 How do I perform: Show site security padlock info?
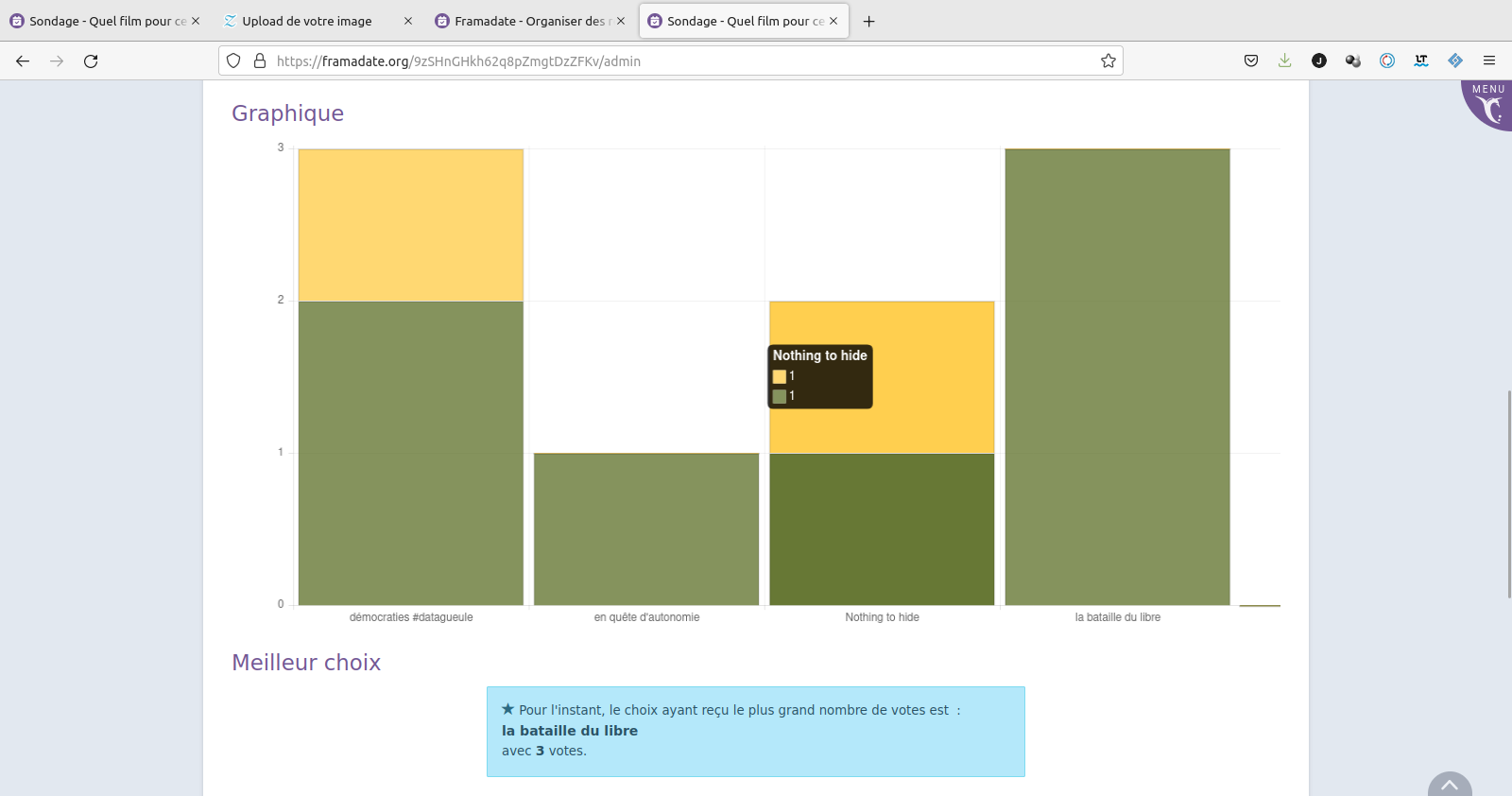pyautogui.click(x=260, y=61)
